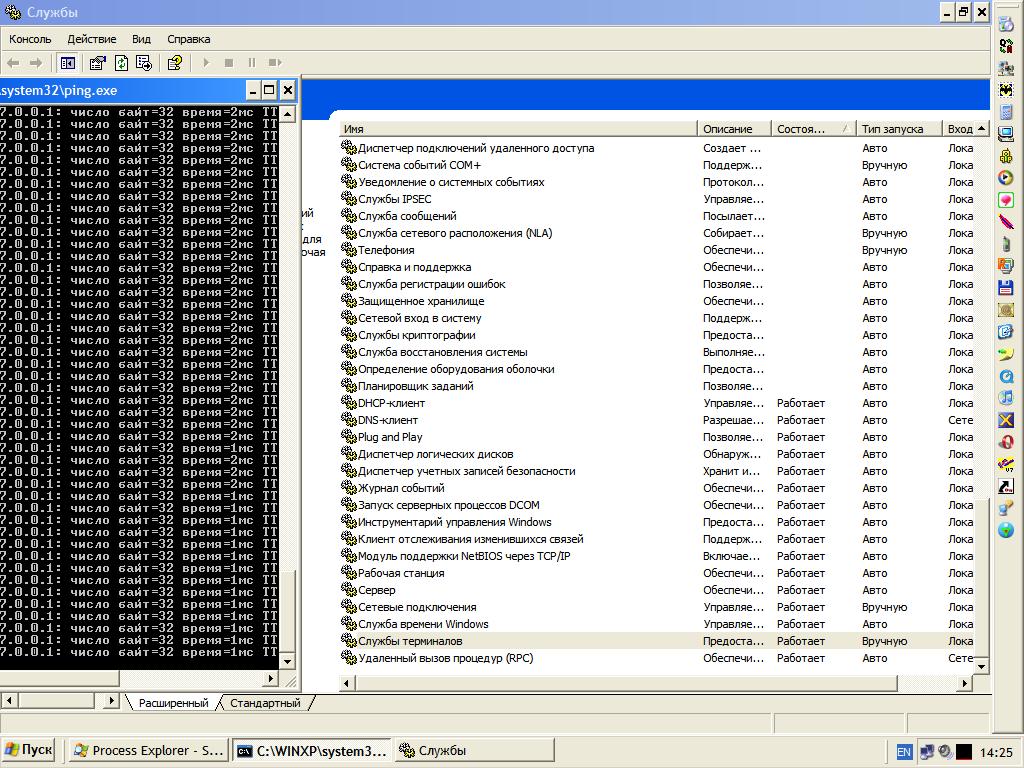Click gear icon beside Планировщик заданий

349,385
